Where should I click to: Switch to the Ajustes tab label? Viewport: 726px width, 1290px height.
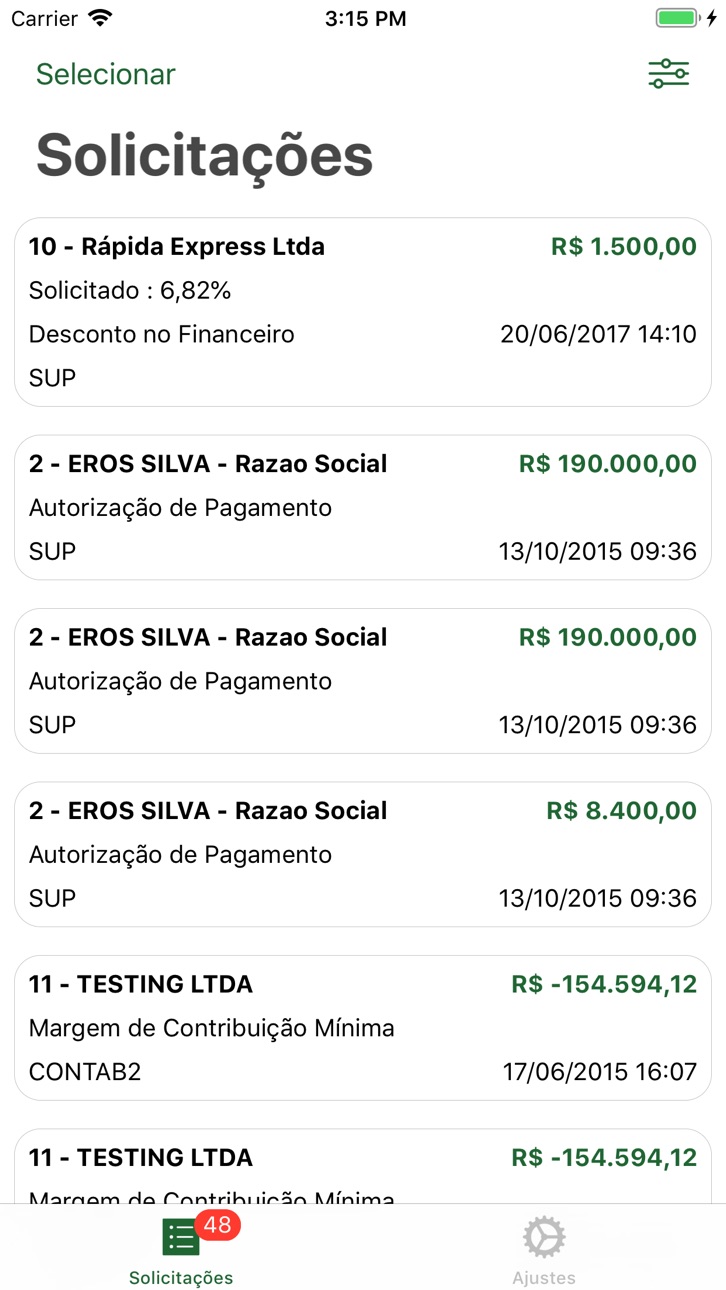[544, 1278]
